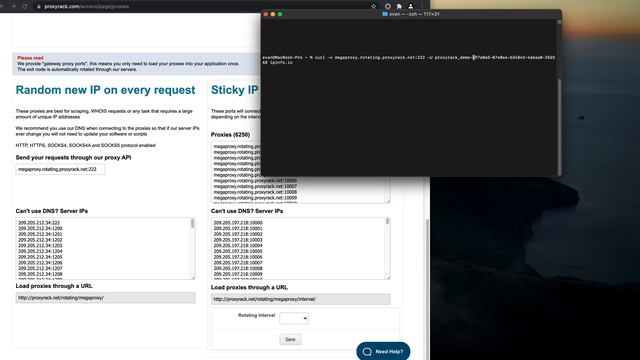This screenshot has width=640, height=360.
Task: Click the resize handle of left Server IPs box
Action: pos(193,277)
